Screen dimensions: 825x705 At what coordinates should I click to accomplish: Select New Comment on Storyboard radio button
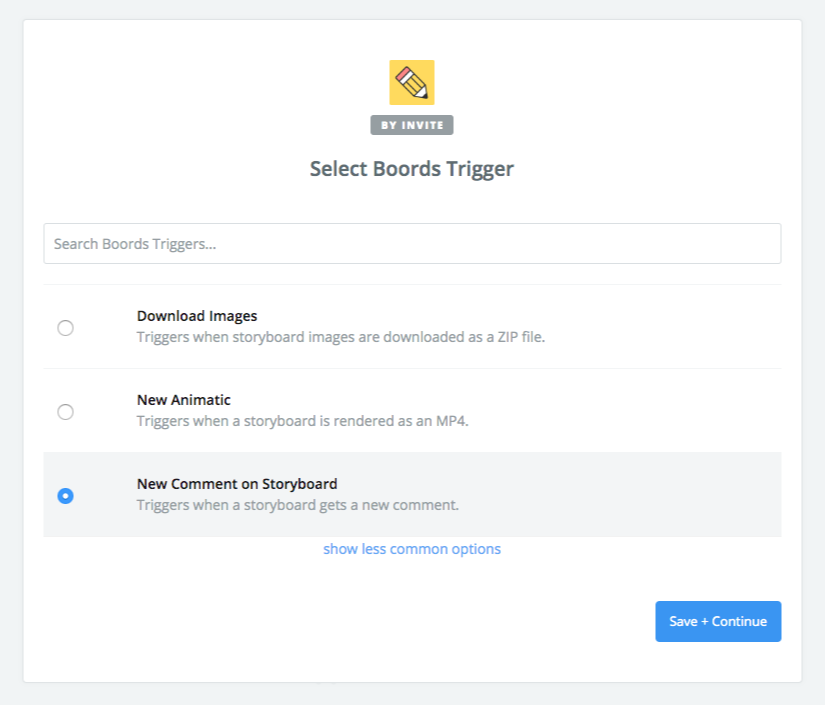point(65,496)
